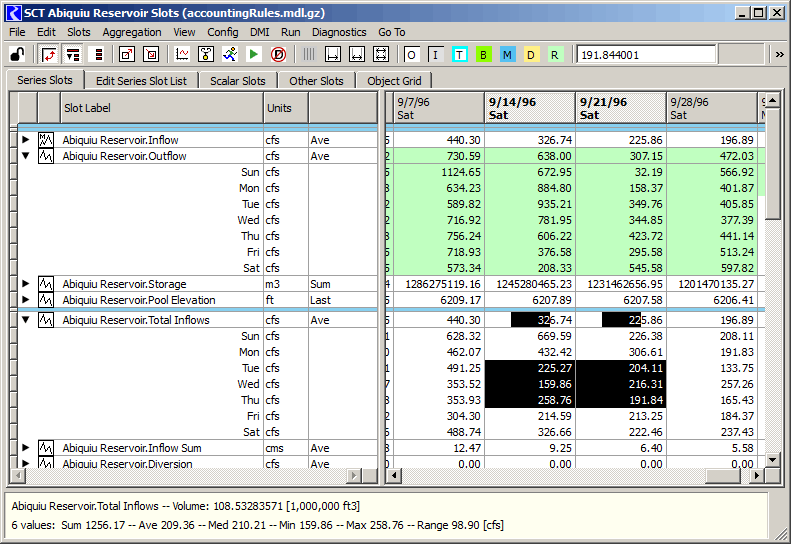The width and height of the screenshot is (791, 544).
Task: Click the Inflow Sum slot series icon
Action: [x=46, y=448]
